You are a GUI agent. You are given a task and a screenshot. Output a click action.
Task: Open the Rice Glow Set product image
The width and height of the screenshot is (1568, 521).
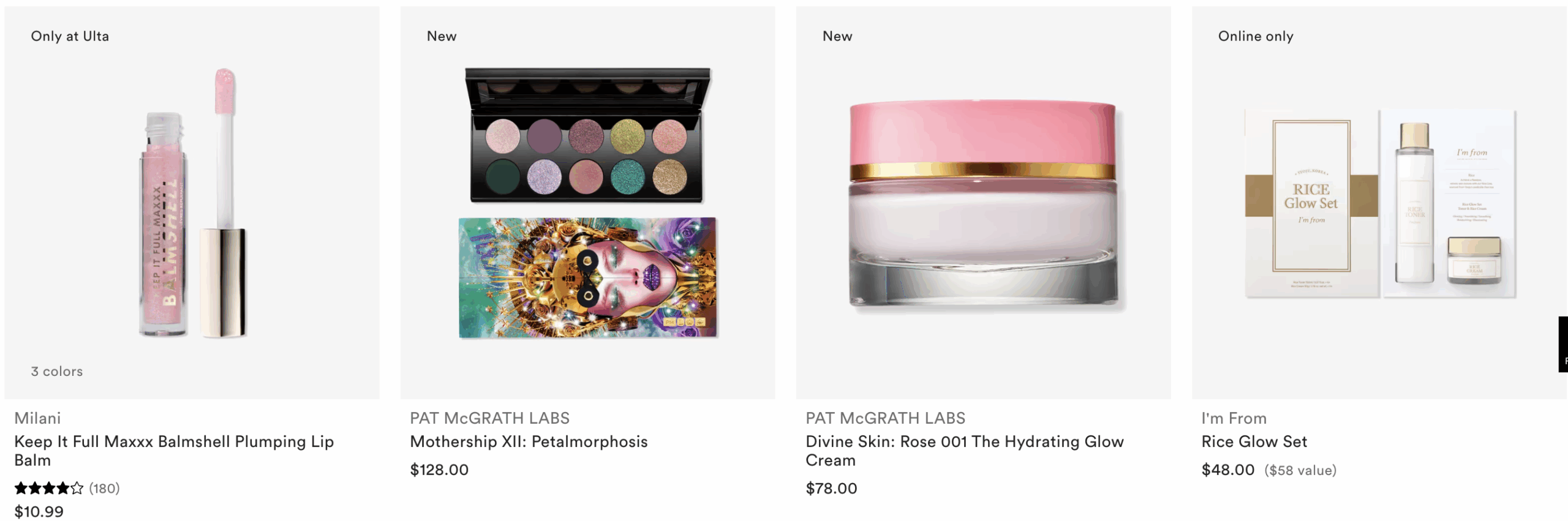click(x=1379, y=203)
